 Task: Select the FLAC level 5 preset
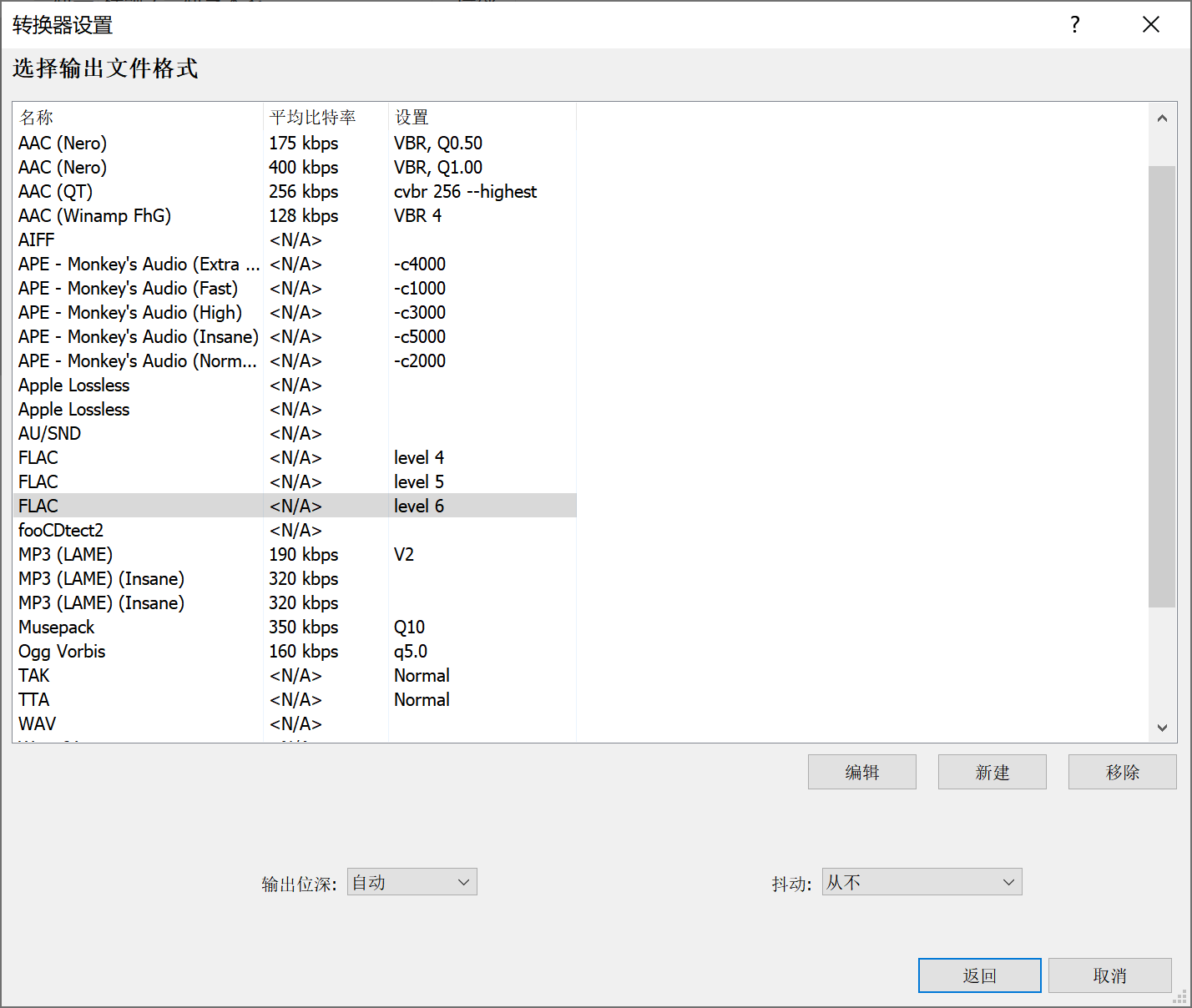[295, 481]
